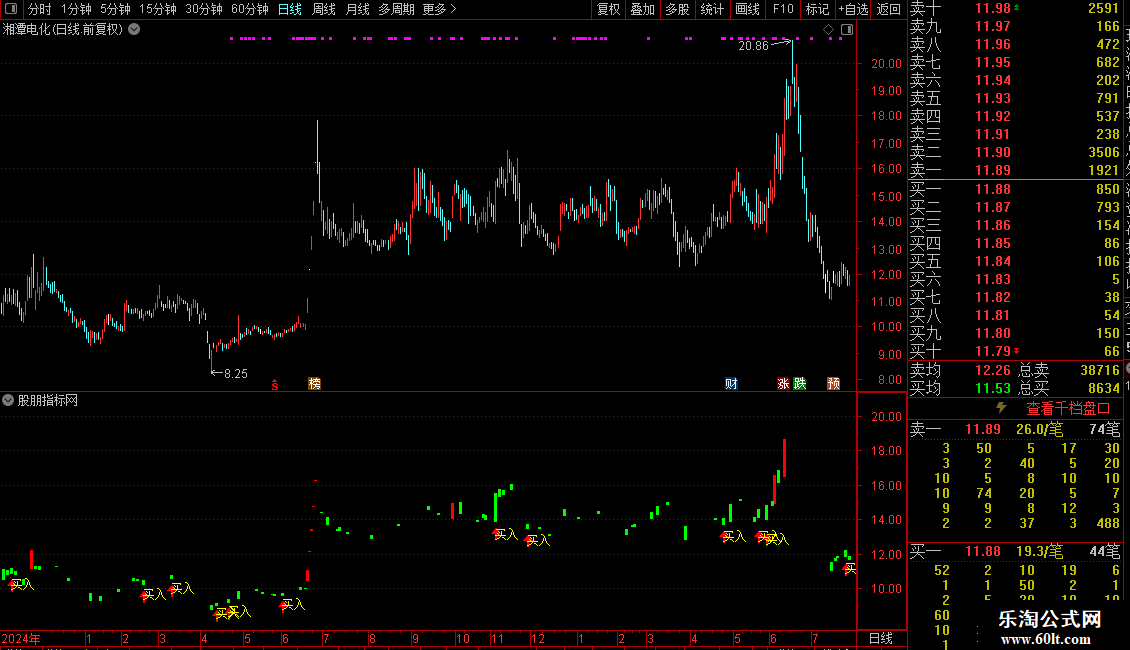Select the 1分钟 period
This screenshot has height=650, width=1130.
tap(76, 9)
